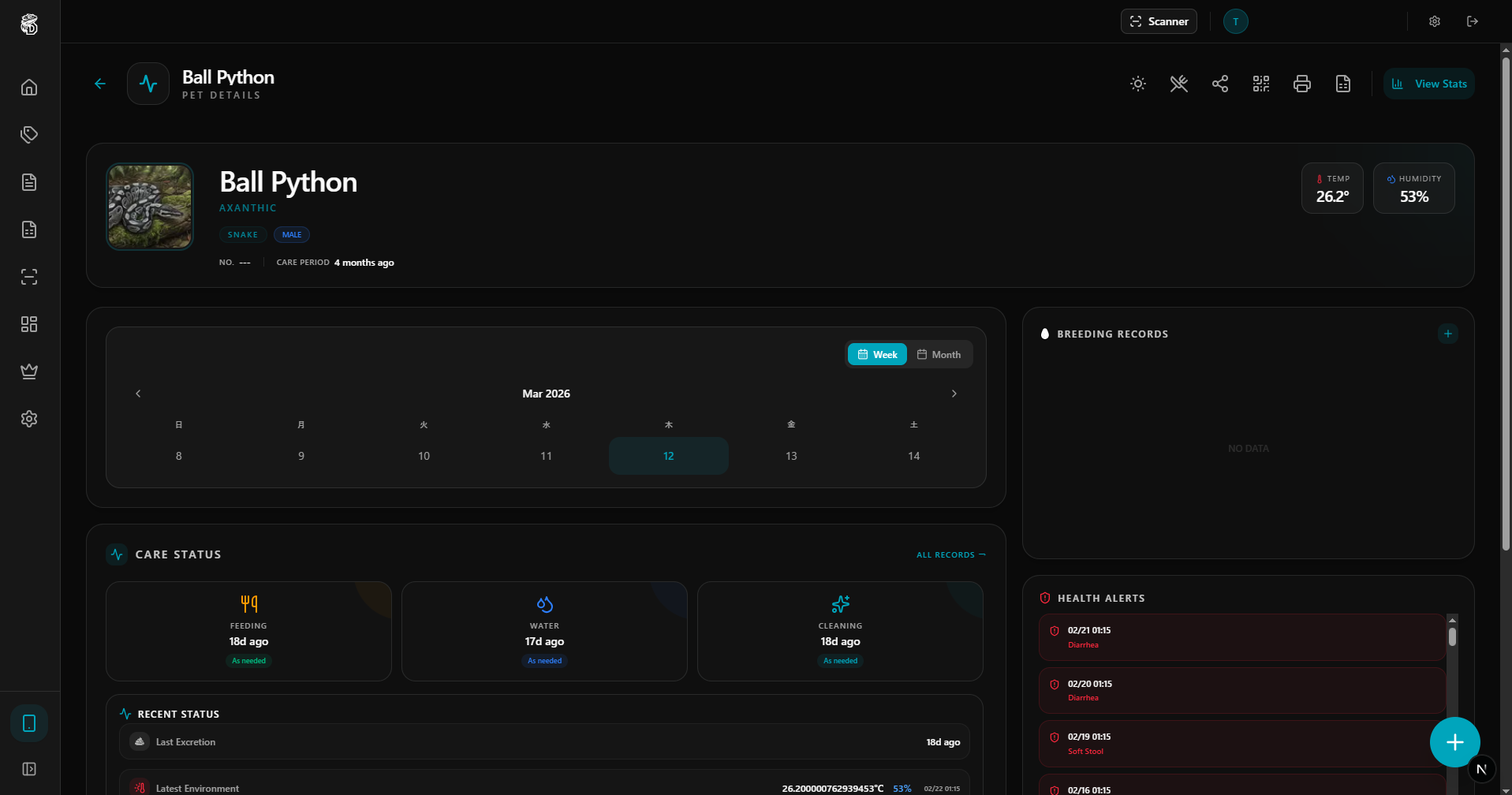Select day 13 in the calendar
The height and width of the screenshot is (795, 1512).
pyautogui.click(x=791, y=456)
